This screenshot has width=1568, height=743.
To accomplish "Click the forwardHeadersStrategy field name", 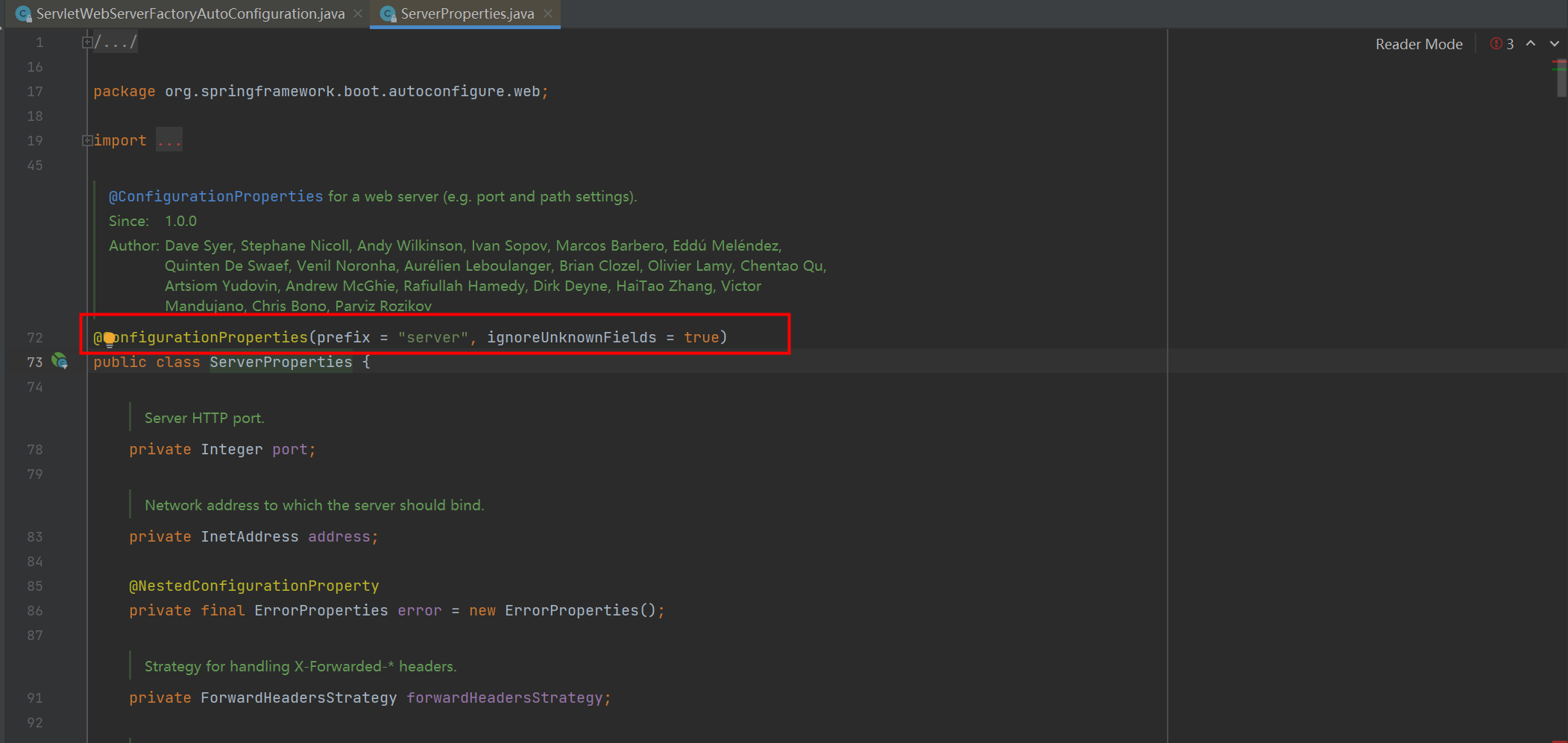I will [x=505, y=697].
